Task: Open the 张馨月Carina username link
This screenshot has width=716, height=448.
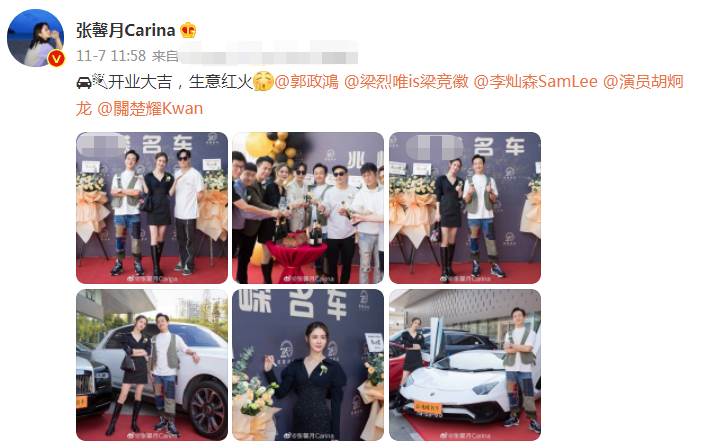Action: [x=126, y=31]
